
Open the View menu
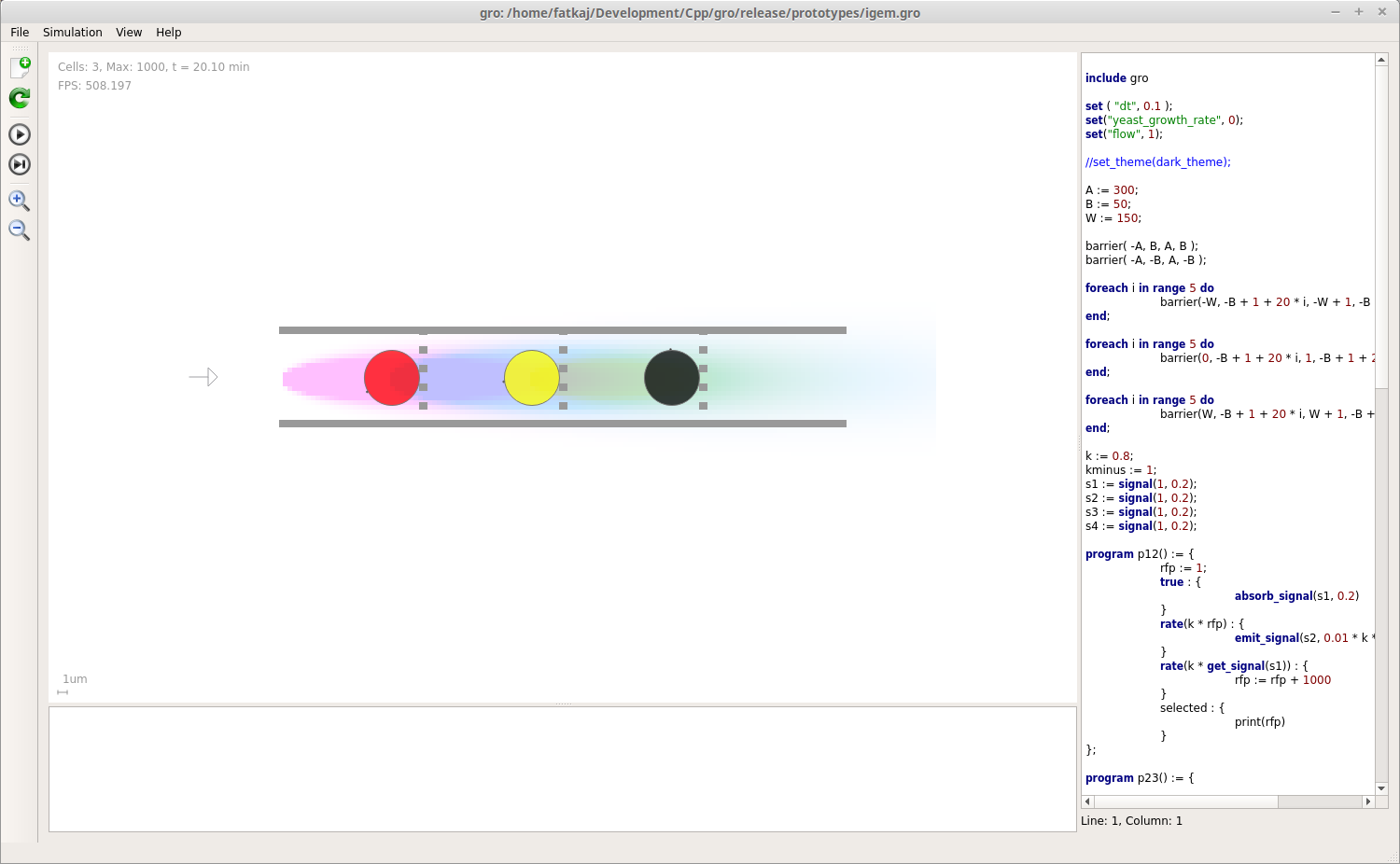pyautogui.click(x=129, y=32)
